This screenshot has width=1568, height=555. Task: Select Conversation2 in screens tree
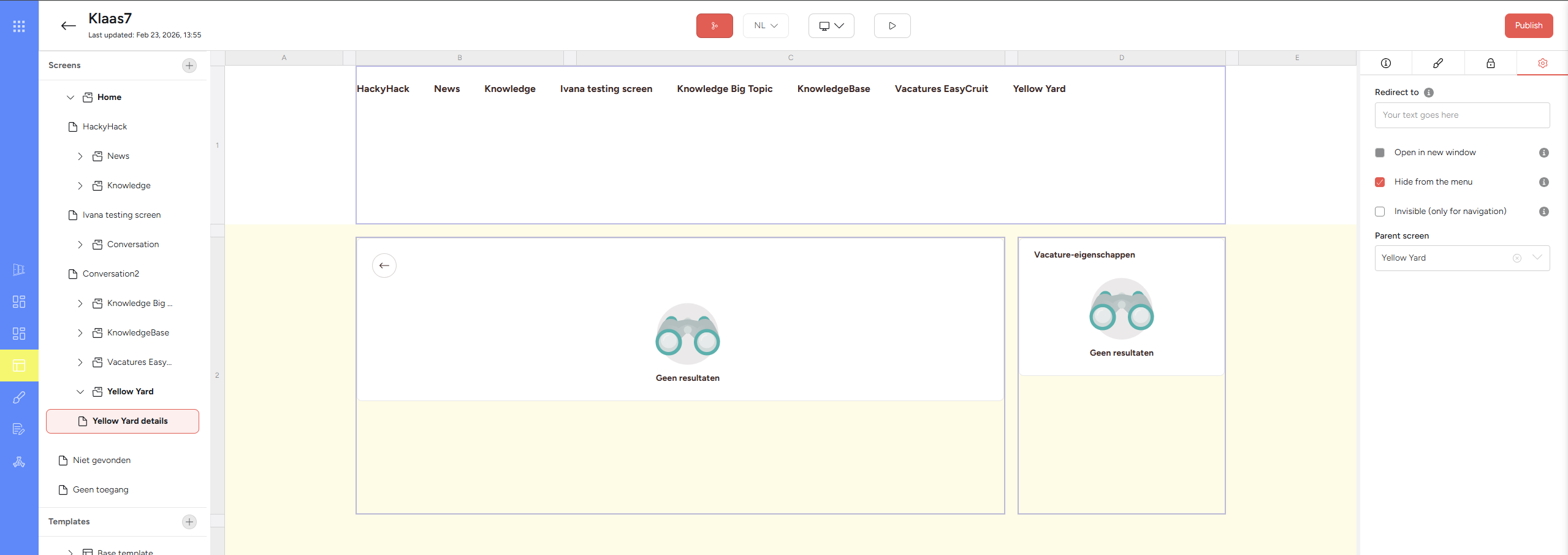111,274
